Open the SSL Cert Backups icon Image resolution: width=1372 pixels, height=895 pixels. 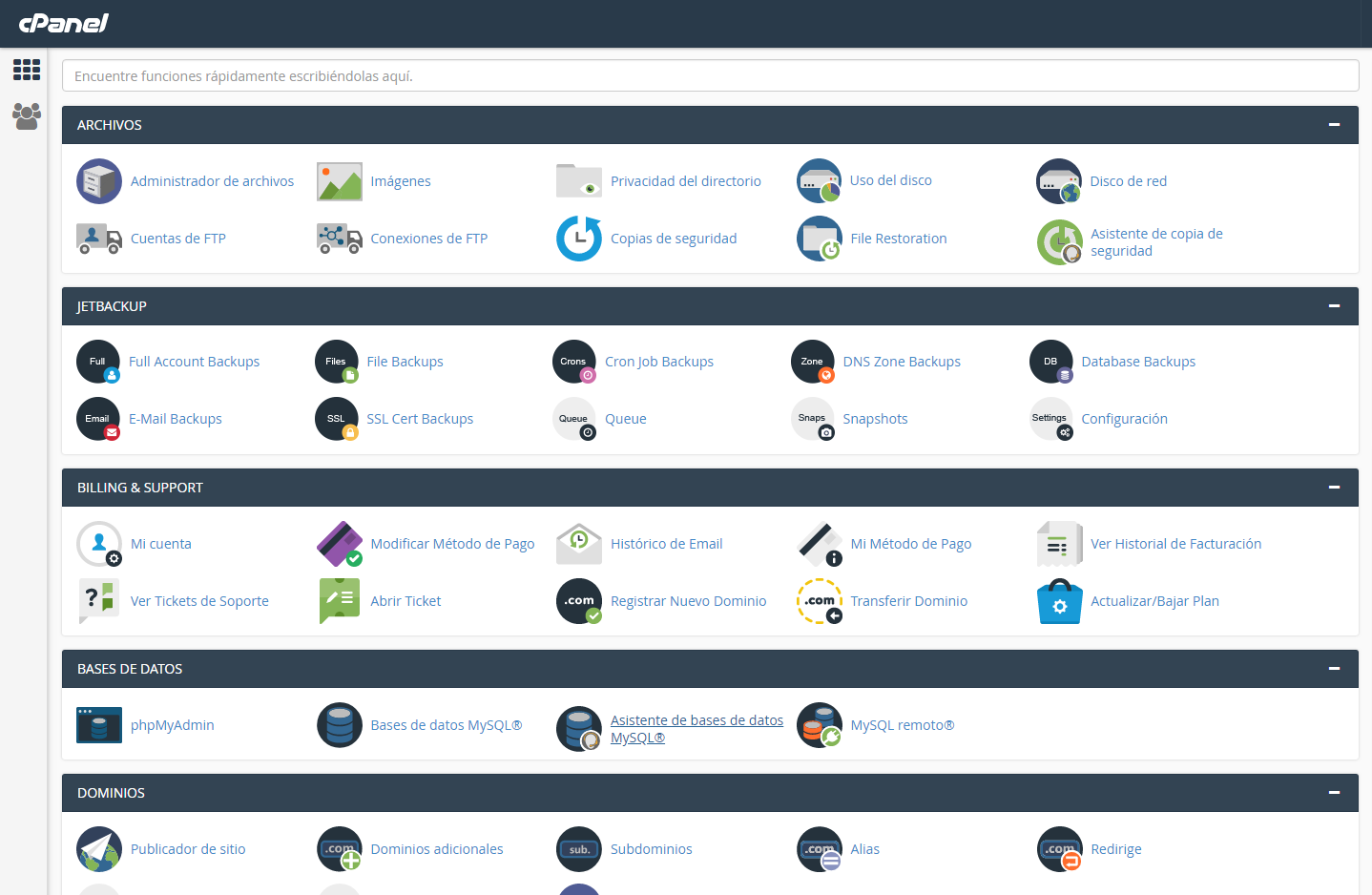click(337, 420)
